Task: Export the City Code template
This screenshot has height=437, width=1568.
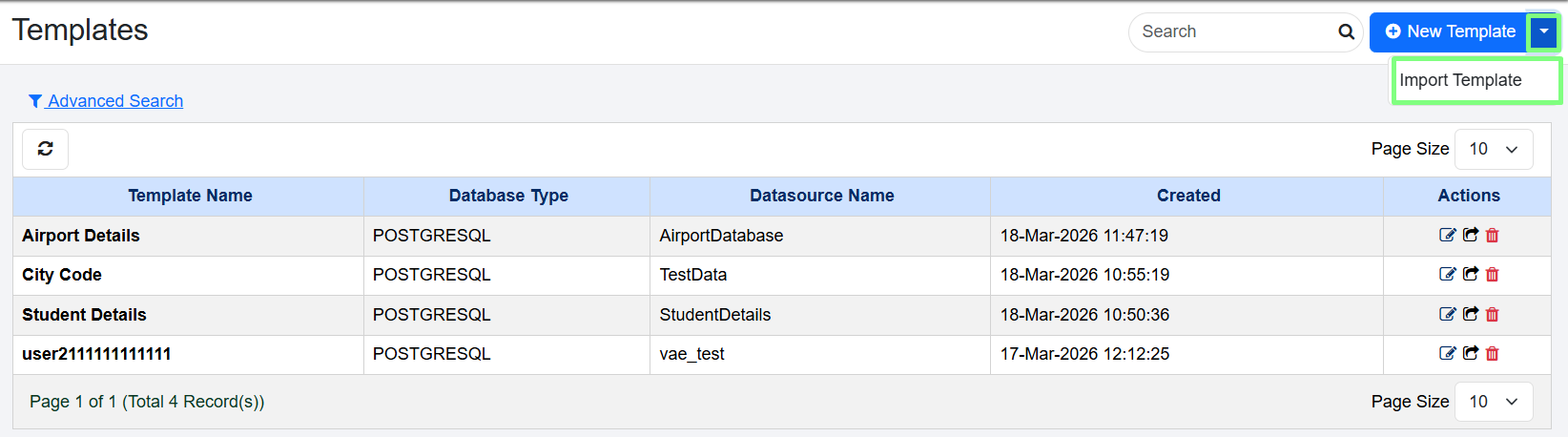Action: pos(1471,274)
